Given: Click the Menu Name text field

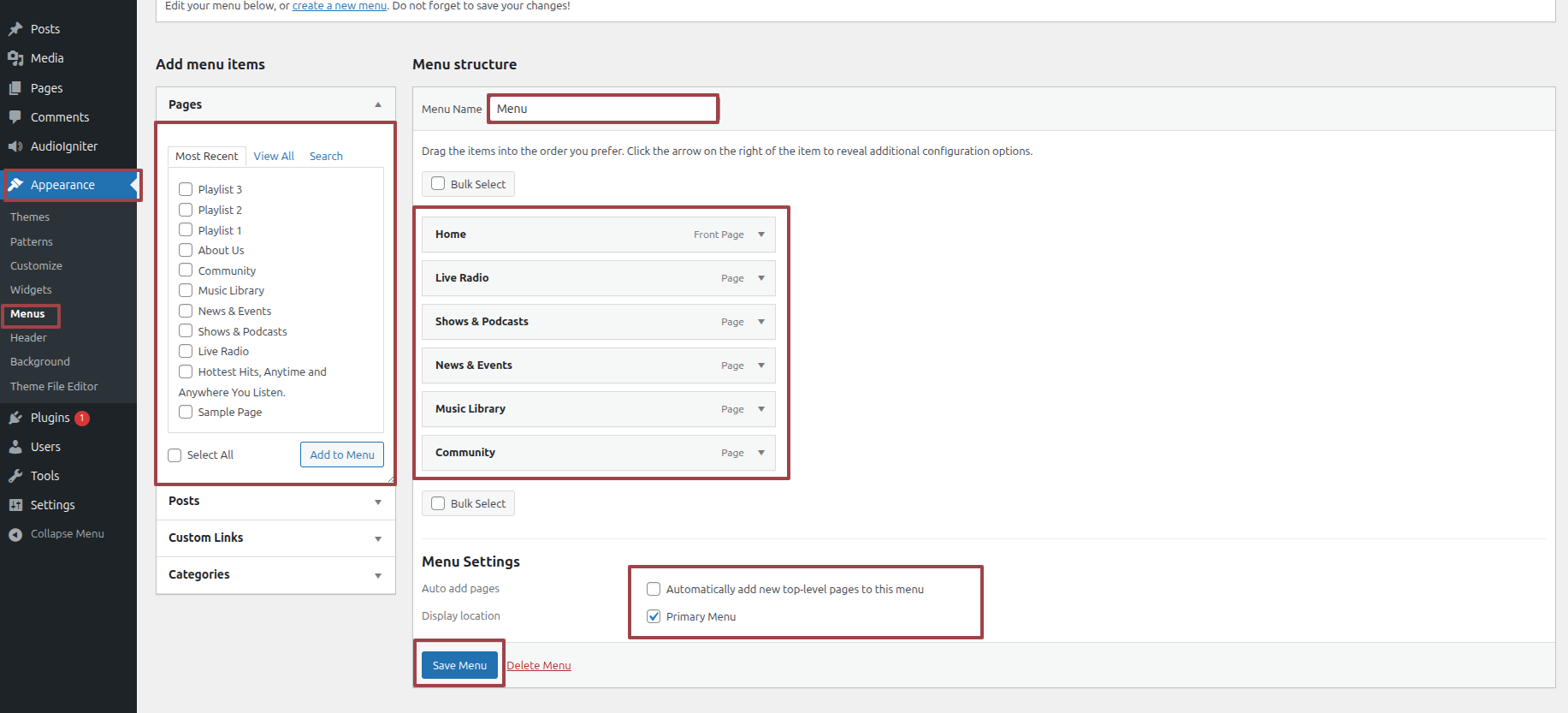Looking at the screenshot, I should (x=603, y=109).
